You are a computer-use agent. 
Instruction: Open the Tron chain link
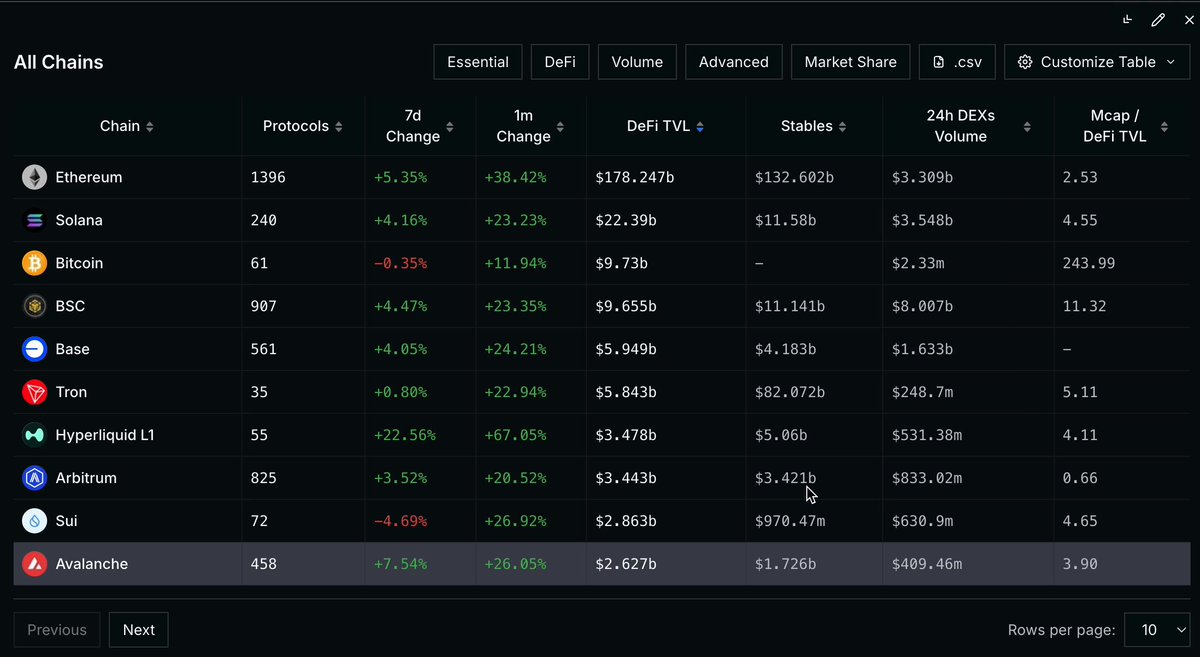(72, 392)
